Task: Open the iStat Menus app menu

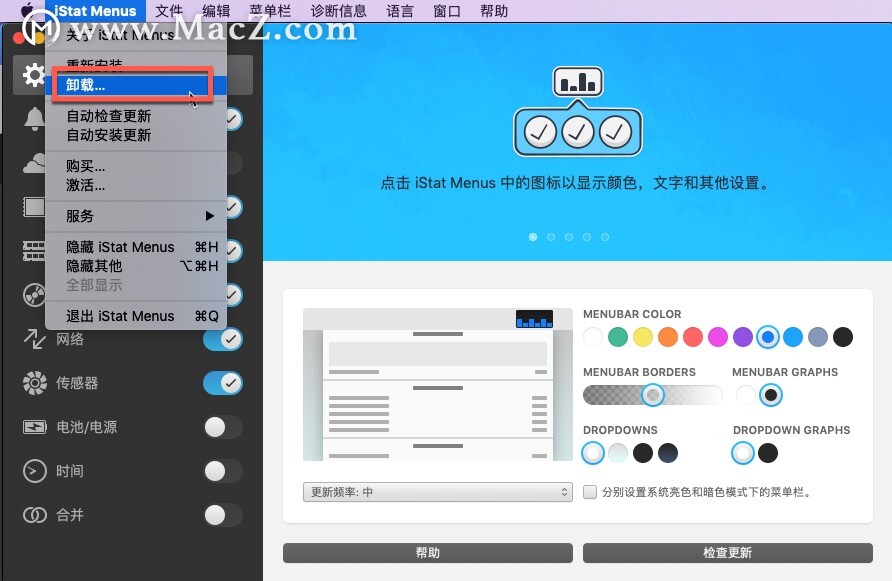Action: [x=95, y=11]
